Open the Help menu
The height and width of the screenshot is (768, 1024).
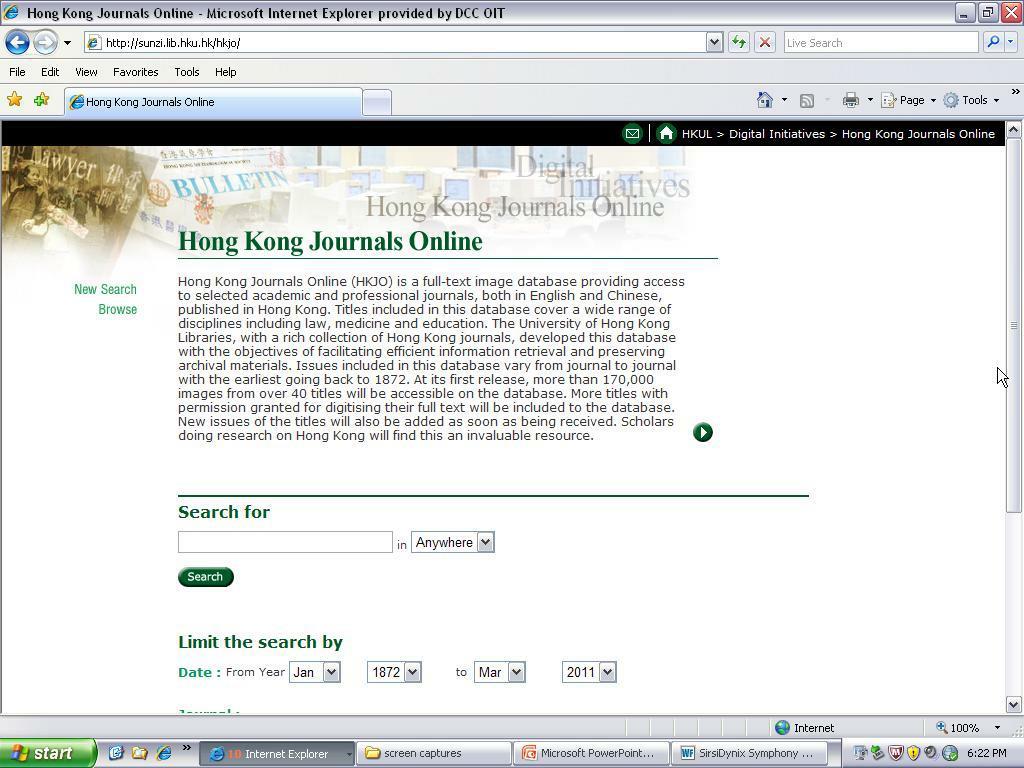tap(225, 72)
